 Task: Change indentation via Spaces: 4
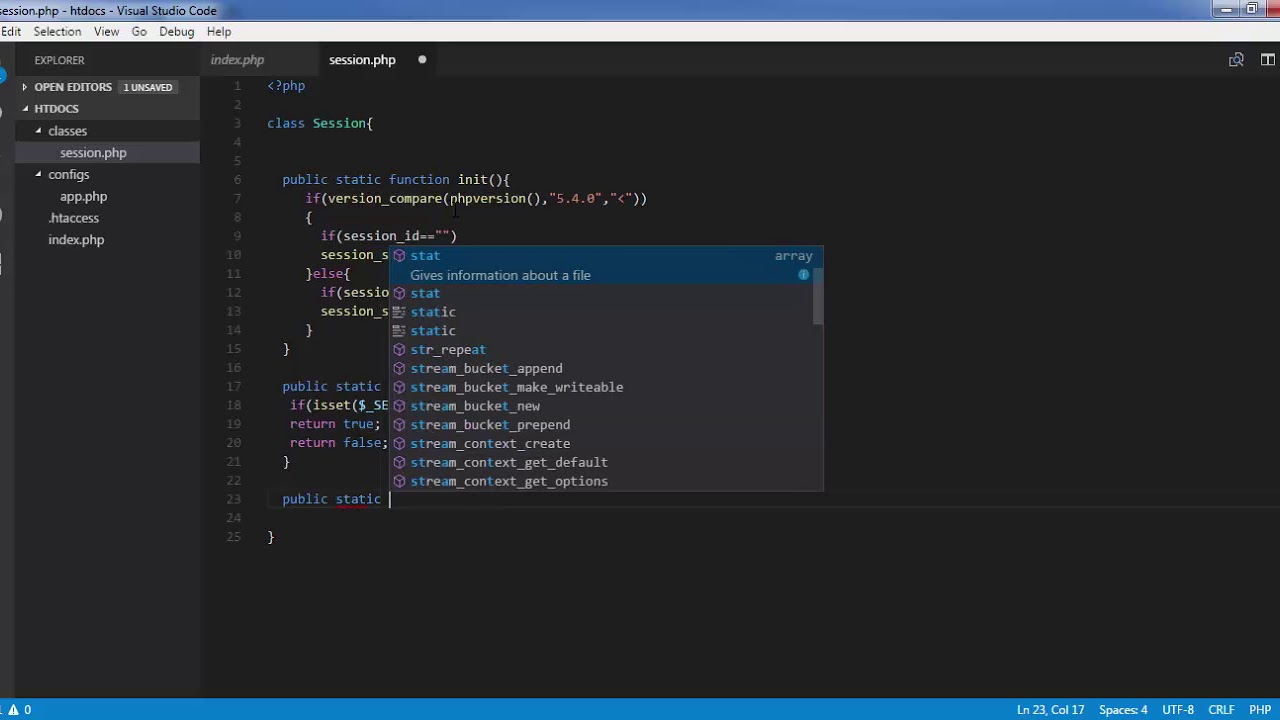(1123, 710)
